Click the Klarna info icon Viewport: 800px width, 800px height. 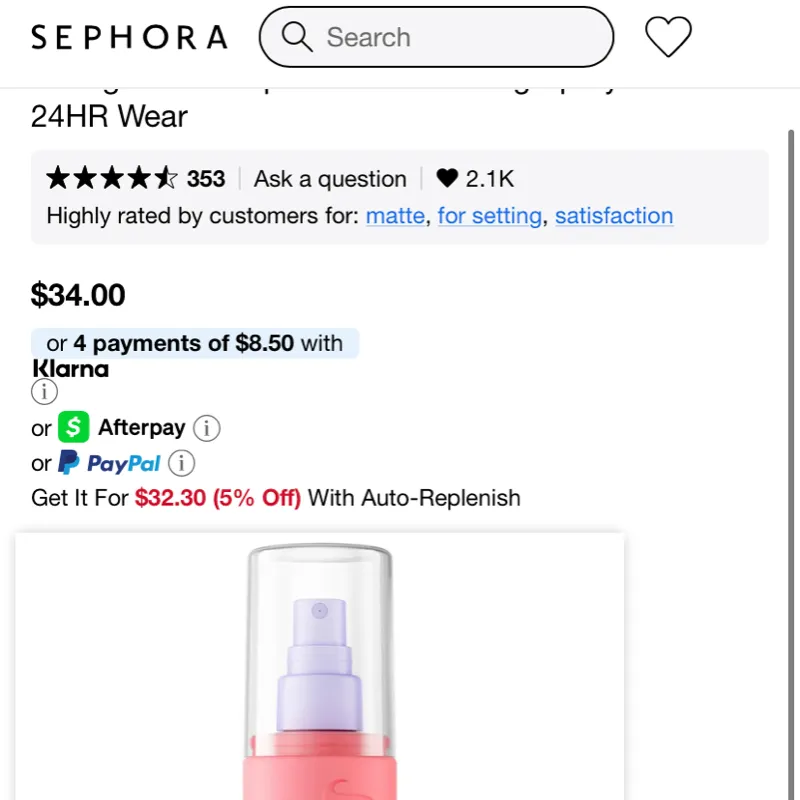44,393
